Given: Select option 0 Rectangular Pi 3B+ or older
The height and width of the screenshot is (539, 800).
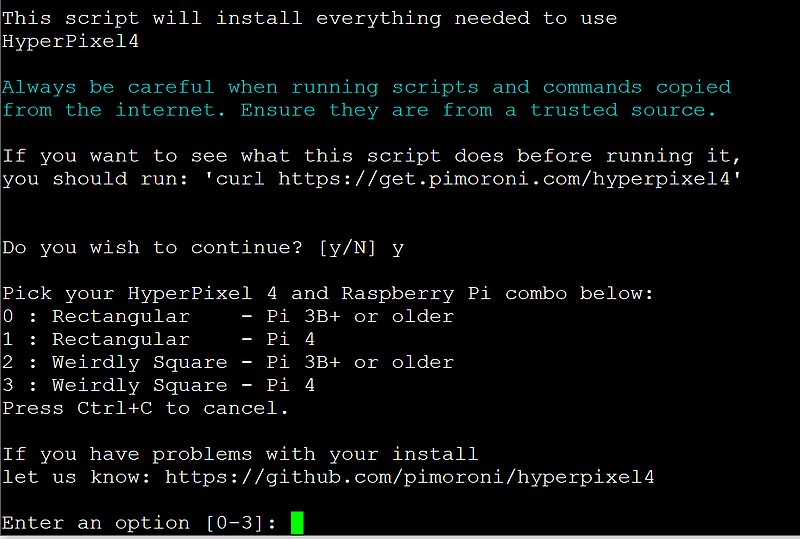Looking at the screenshot, I should (x=228, y=316).
